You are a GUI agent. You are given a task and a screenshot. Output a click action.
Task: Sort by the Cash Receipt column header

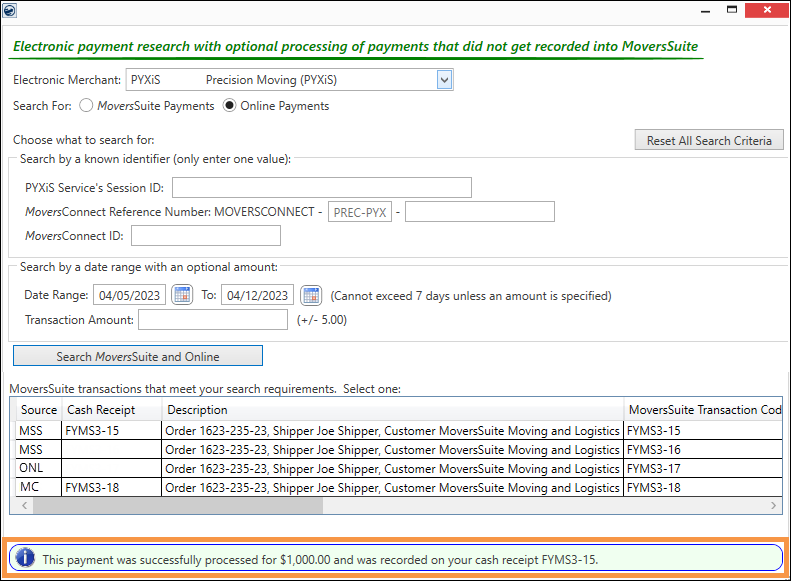[111, 410]
